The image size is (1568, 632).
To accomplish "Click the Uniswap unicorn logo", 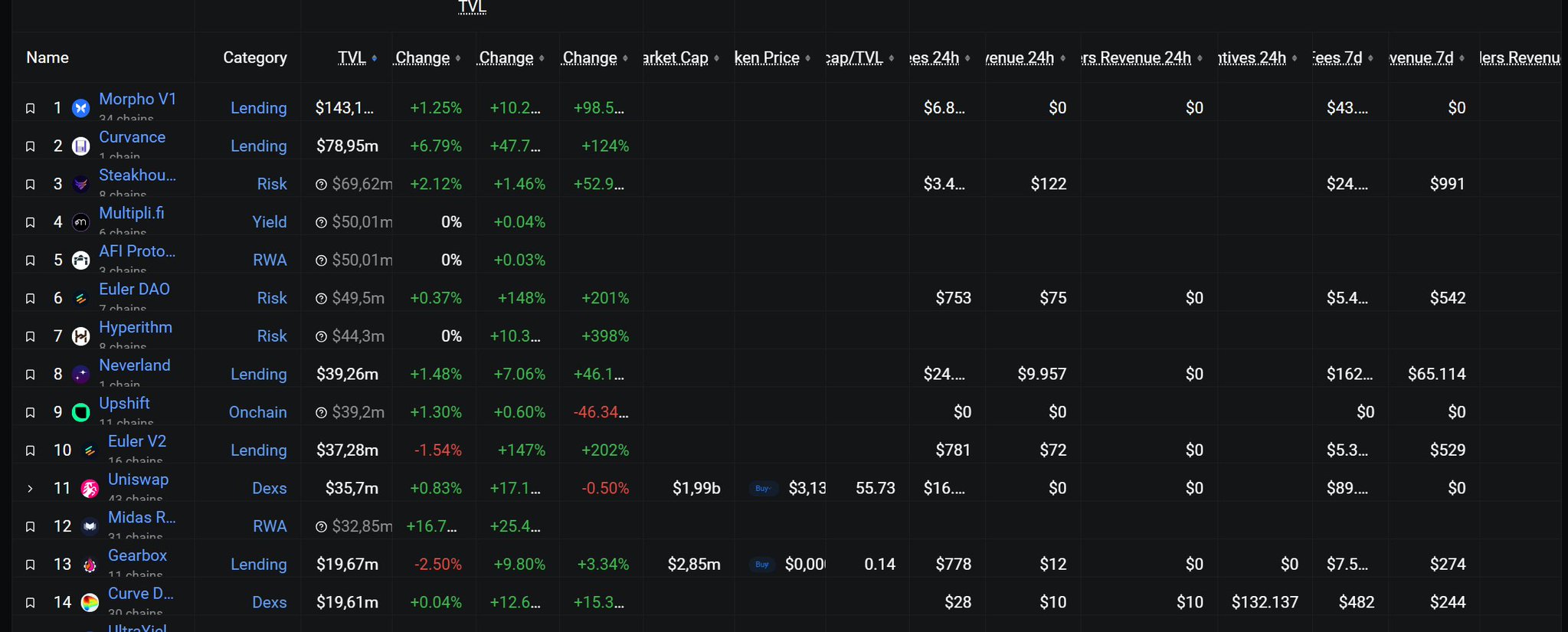I will (x=90, y=489).
